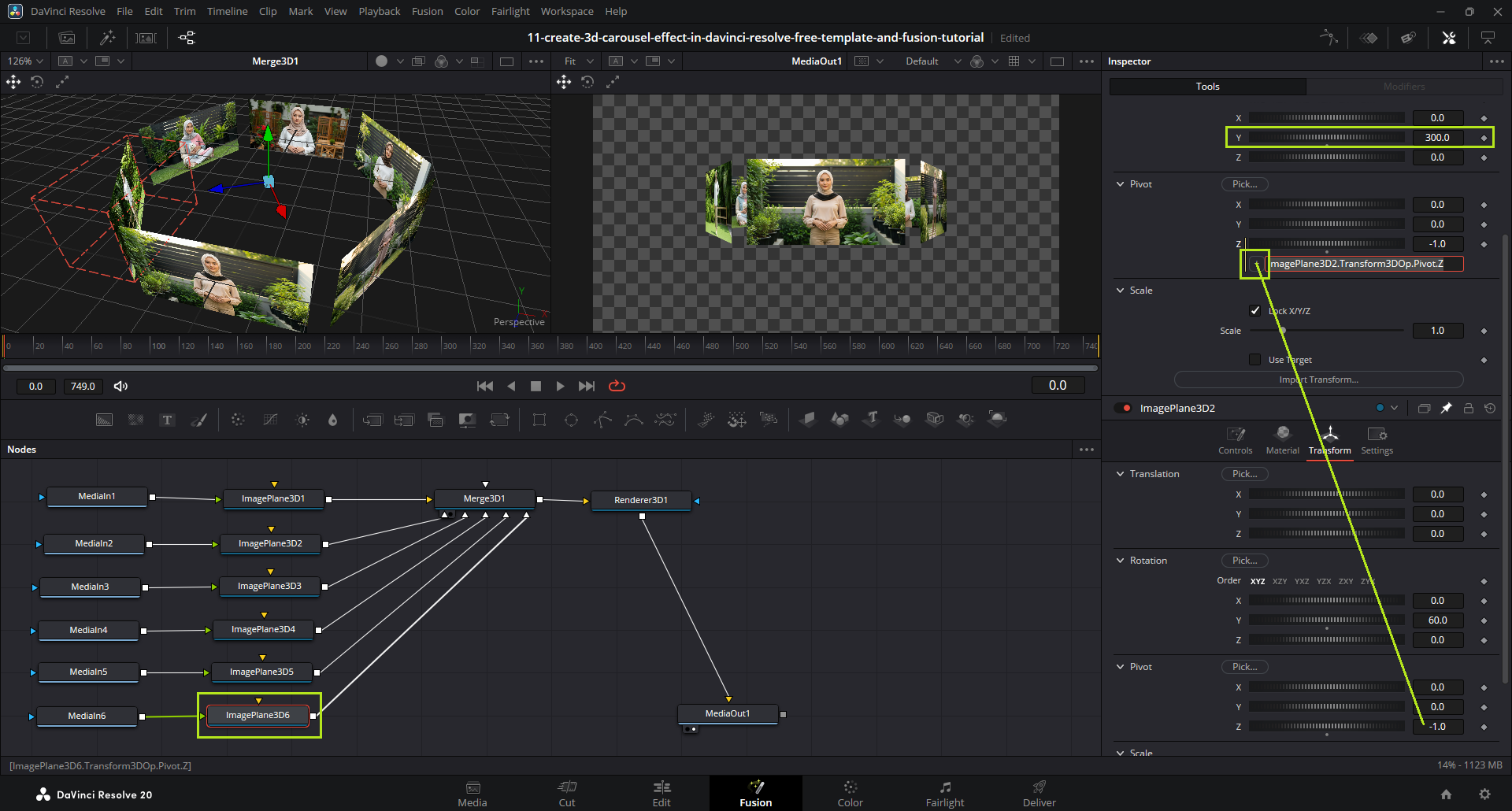Viewport: 1512px width, 811px height.
Task: Collapse the Translation section
Action: tap(1121, 474)
